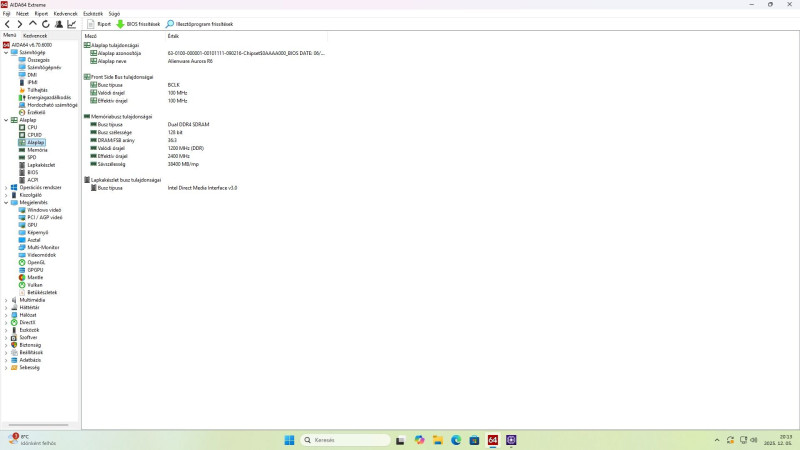Screen dimensions: 800x450
Task: Click the user profile icon in toolbar
Action: pyautogui.click(x=59, y=24)
